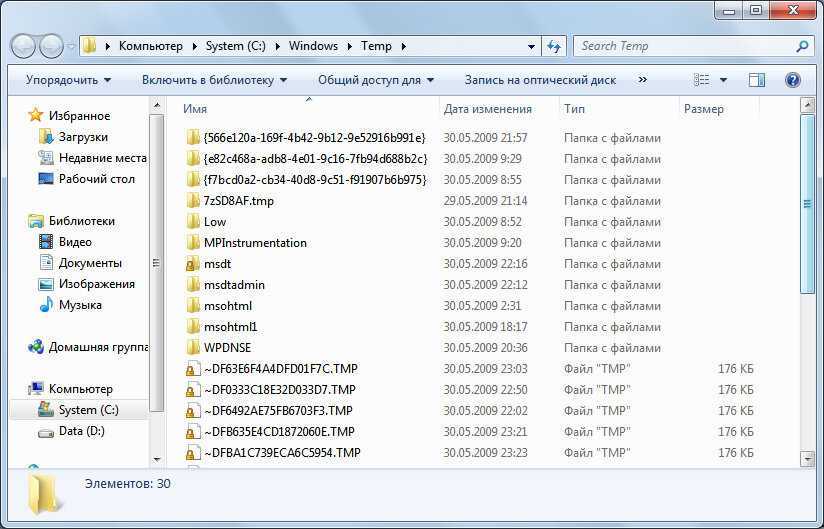Click the Windows breadcrumb segment
Screen dimensions: 824x529
coord(313,46)
